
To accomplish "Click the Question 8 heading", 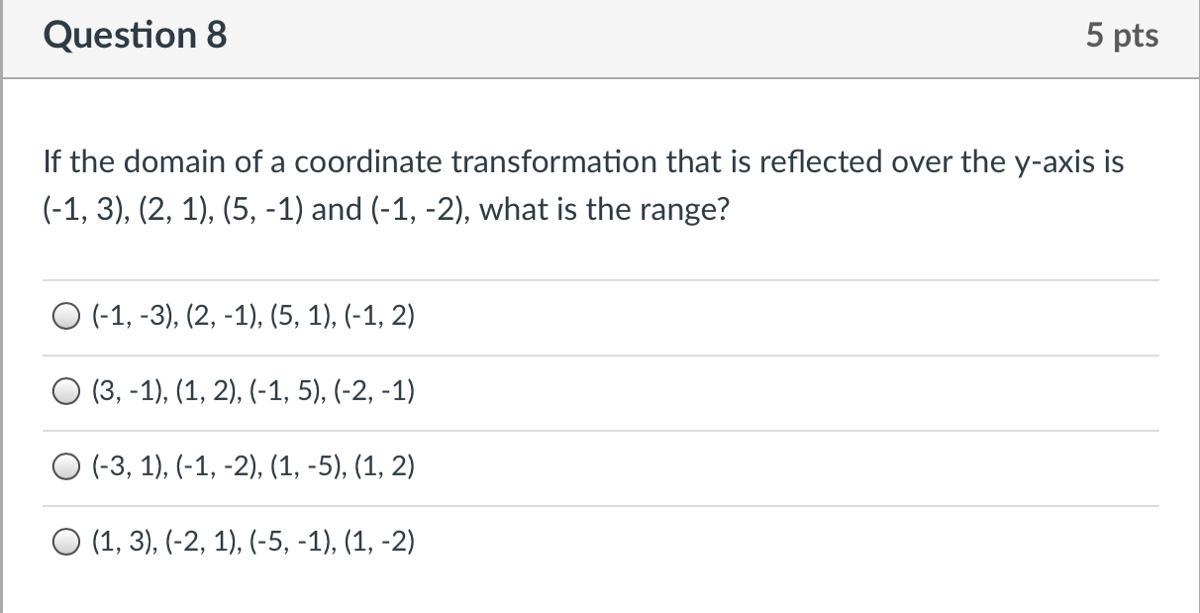I will click(135, 35).
